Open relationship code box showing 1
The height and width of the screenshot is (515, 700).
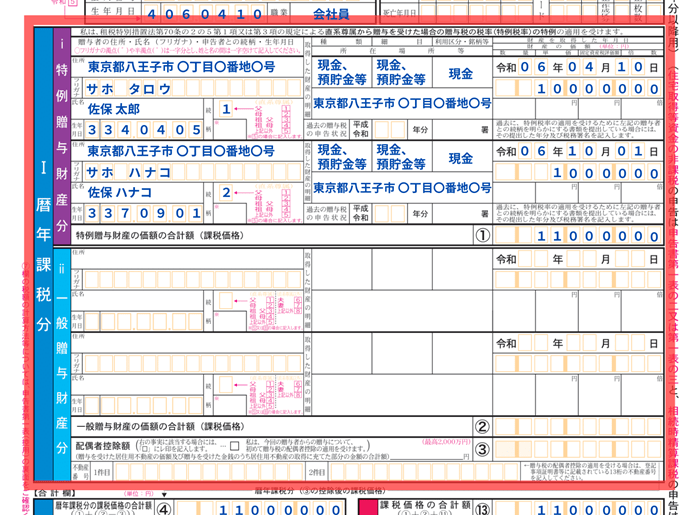point(227,108)
